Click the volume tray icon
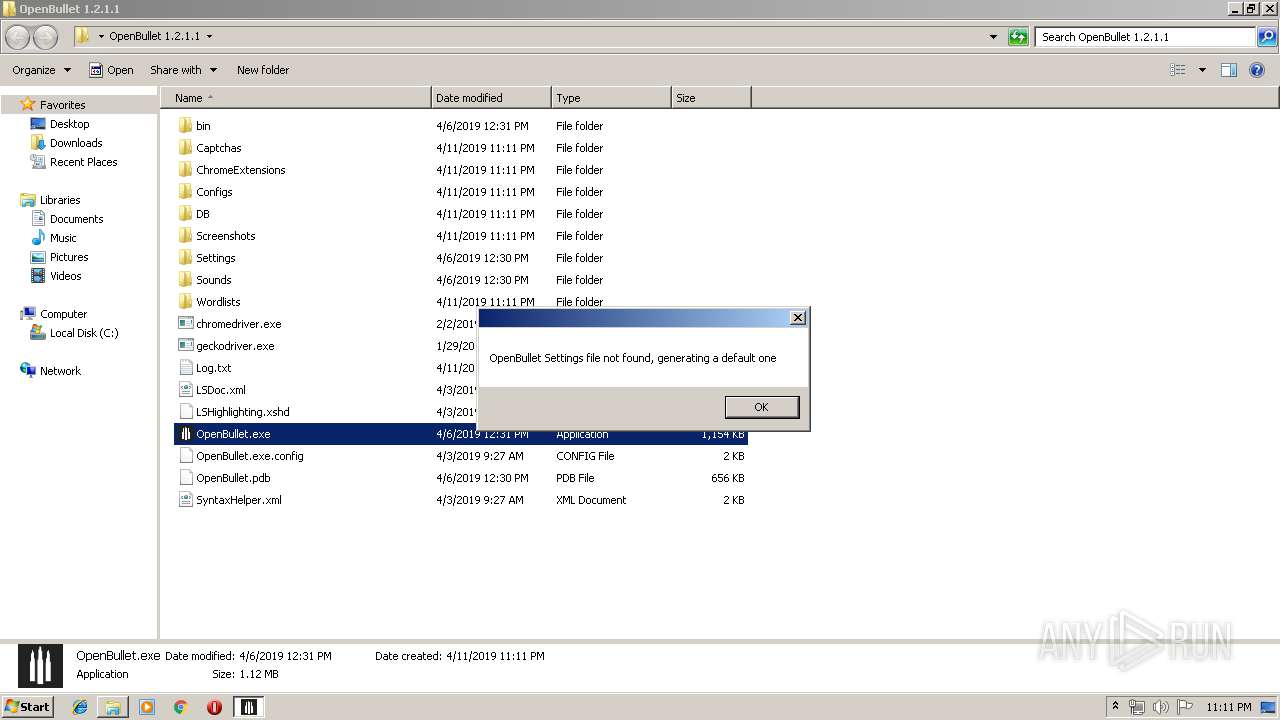Image resolution: width=1280 pixels, height=720 pixels. click(x=1160, y=707)
